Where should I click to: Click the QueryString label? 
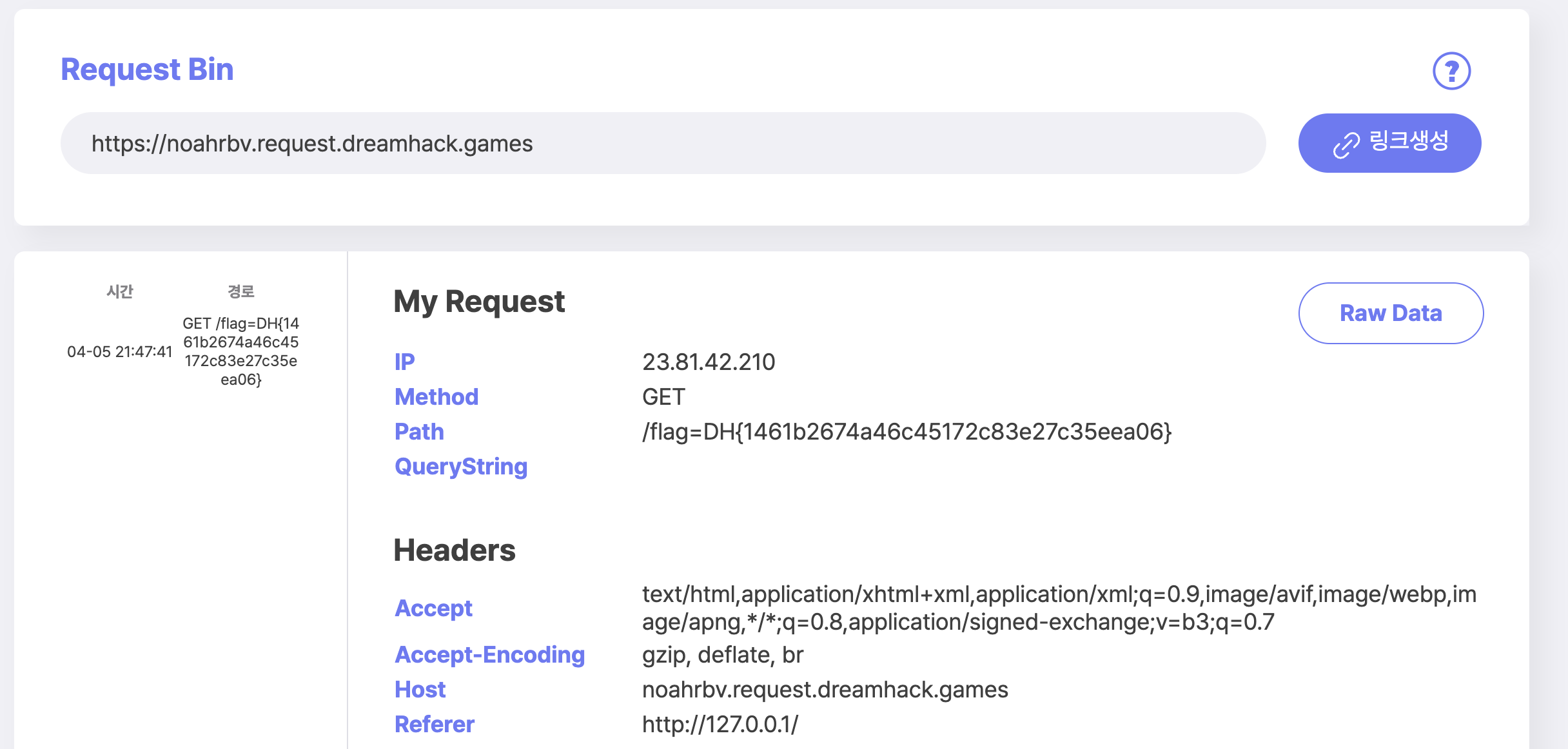tap(461, 467)
